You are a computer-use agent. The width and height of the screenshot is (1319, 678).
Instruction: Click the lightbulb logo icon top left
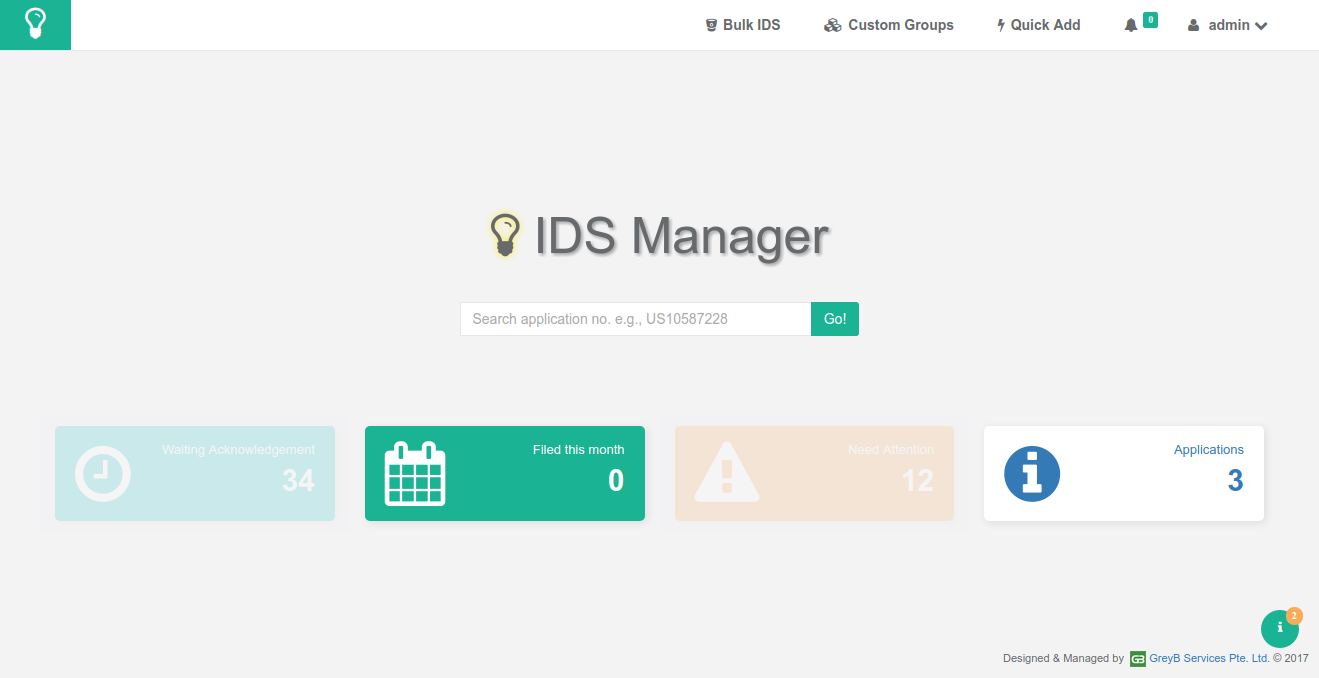click(35, 24)
